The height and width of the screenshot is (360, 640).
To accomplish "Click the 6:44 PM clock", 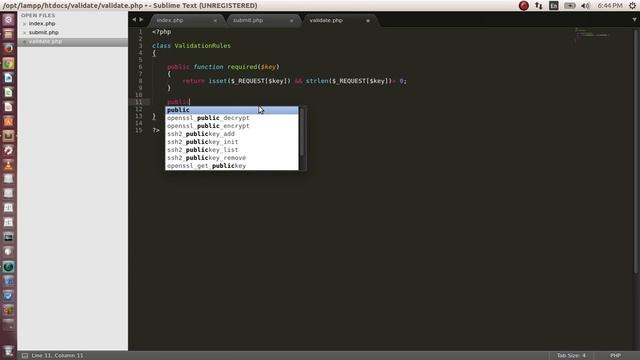I will (x=610, y=6).
